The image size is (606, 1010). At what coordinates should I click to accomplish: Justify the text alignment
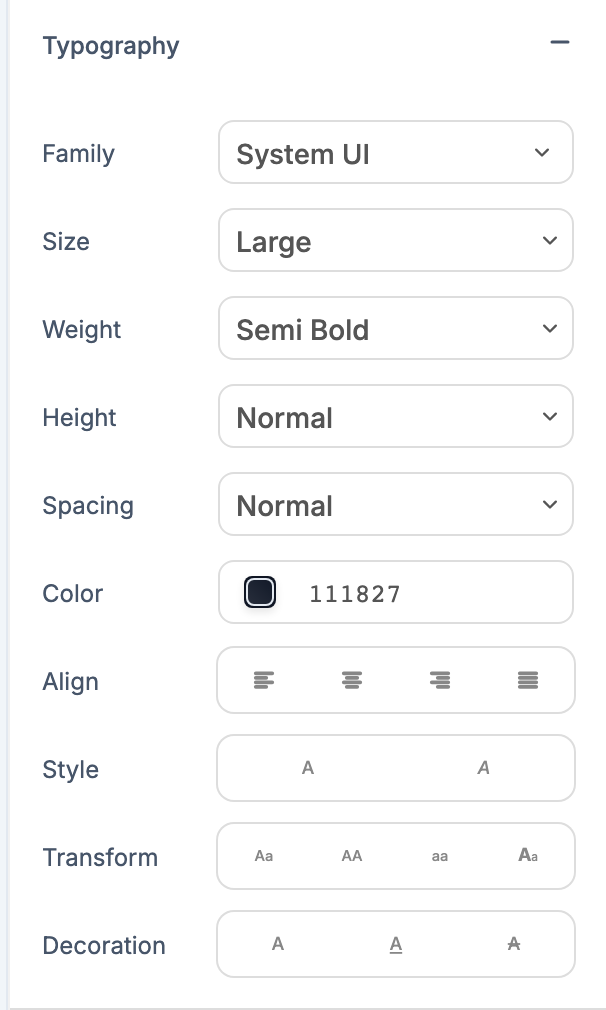[528, 681]
